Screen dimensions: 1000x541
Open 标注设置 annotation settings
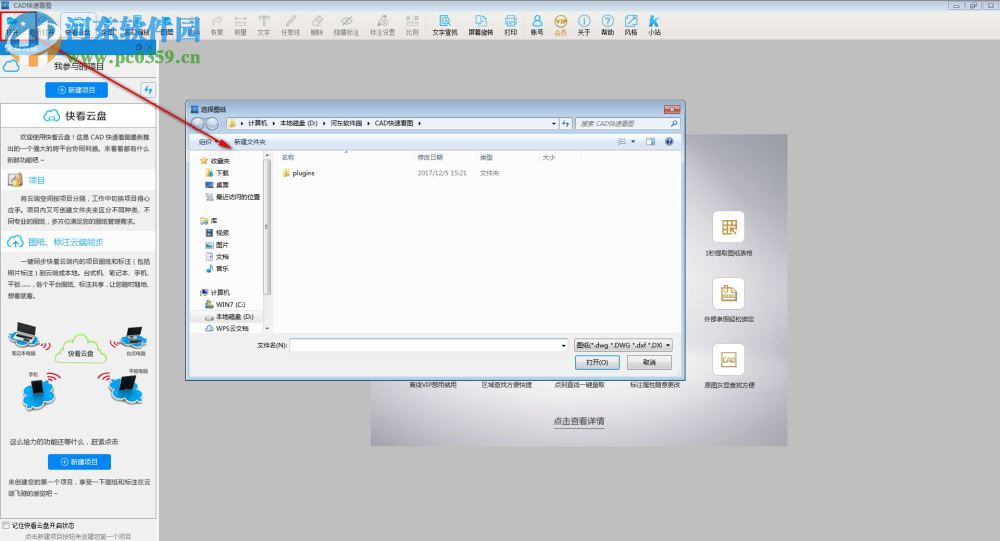(x=383, y=26)
